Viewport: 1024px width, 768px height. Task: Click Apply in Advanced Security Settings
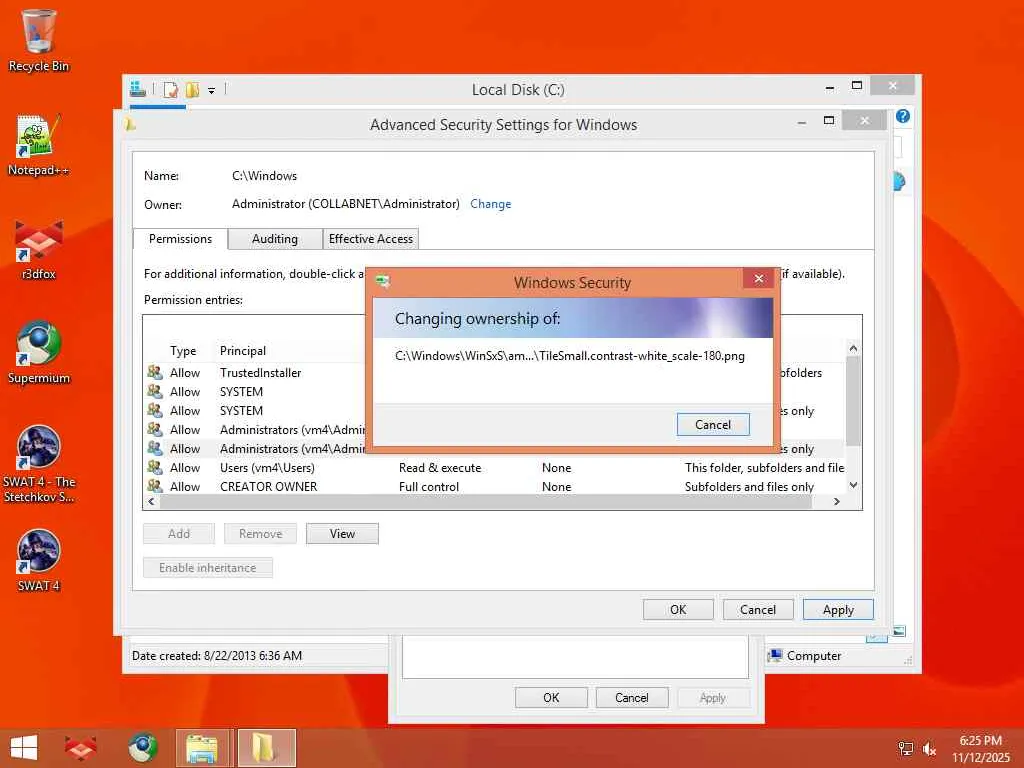[x=839, y=609]
